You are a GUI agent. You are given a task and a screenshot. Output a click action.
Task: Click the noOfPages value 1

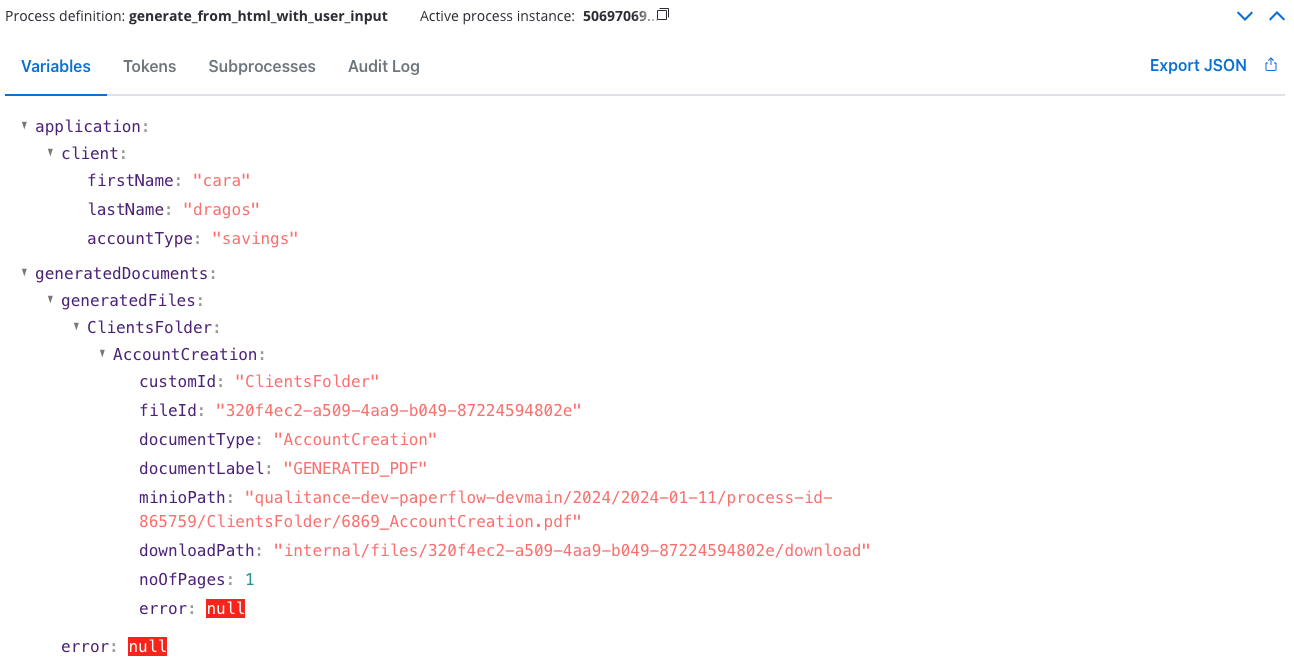coord(249,580)
